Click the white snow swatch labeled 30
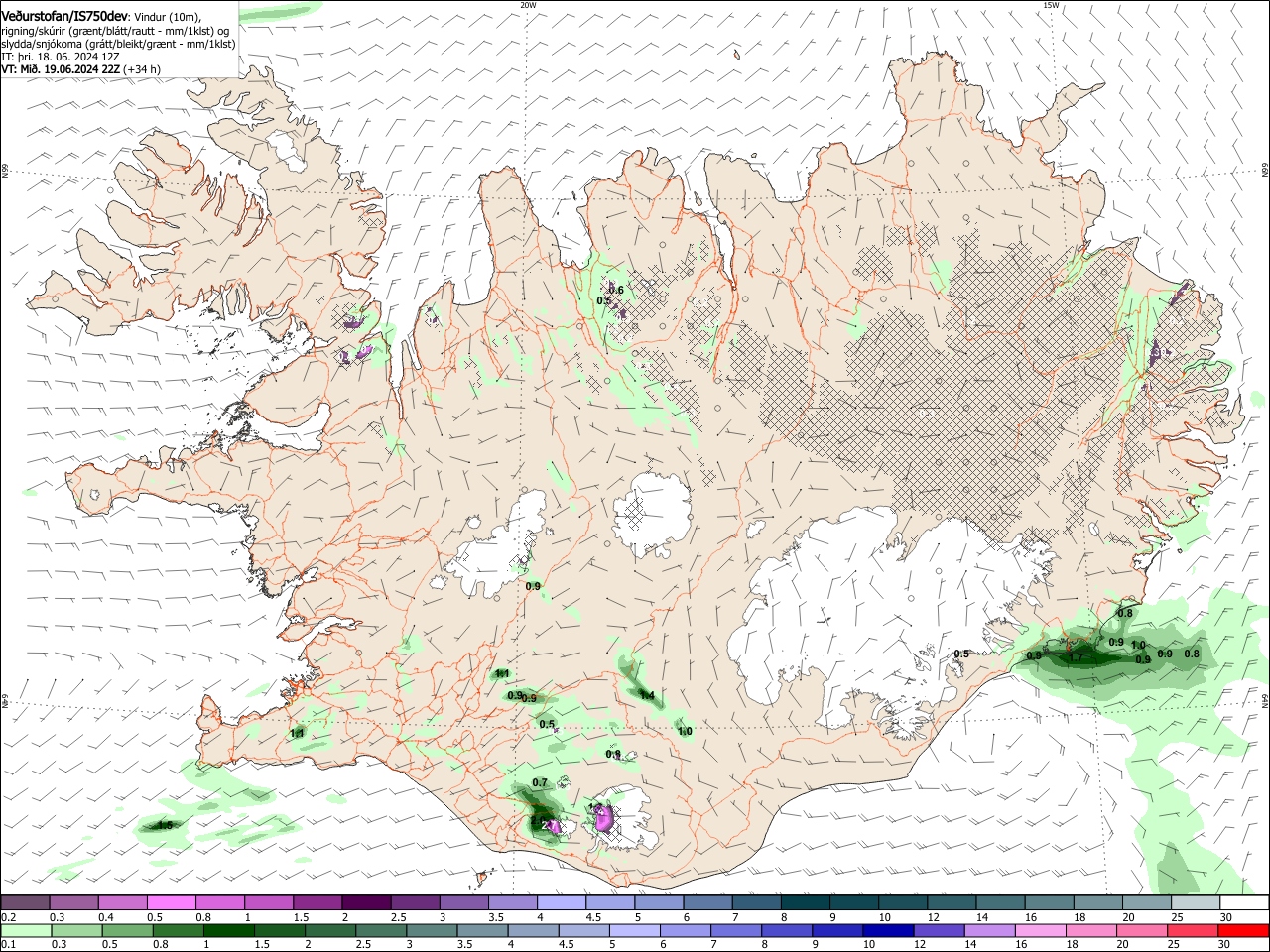1270x952 pixels. [x=1244, y=902]
